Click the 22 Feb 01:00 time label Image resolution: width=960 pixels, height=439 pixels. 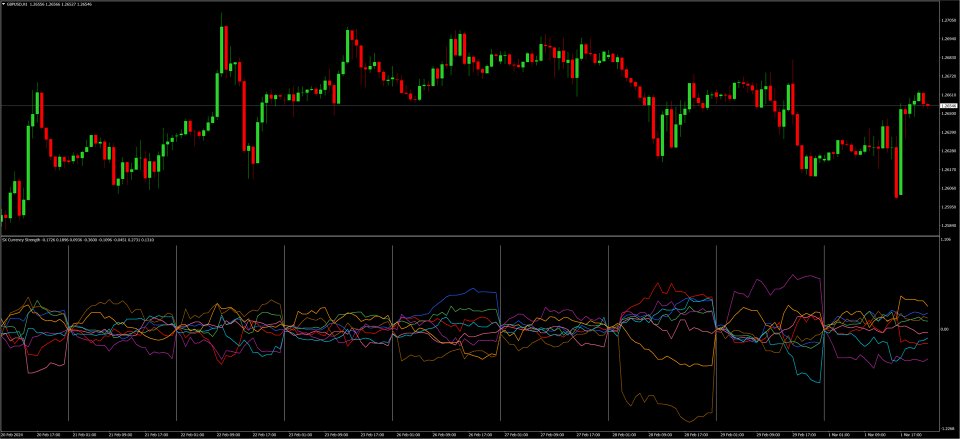click(x=193, y=435)
